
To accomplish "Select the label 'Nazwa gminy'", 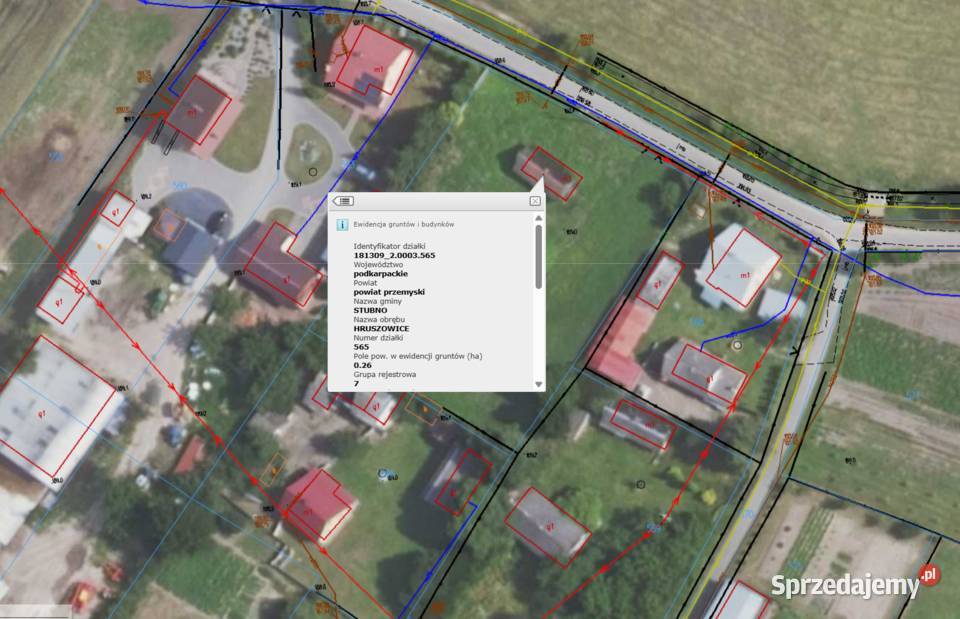I will pos(378,301).
